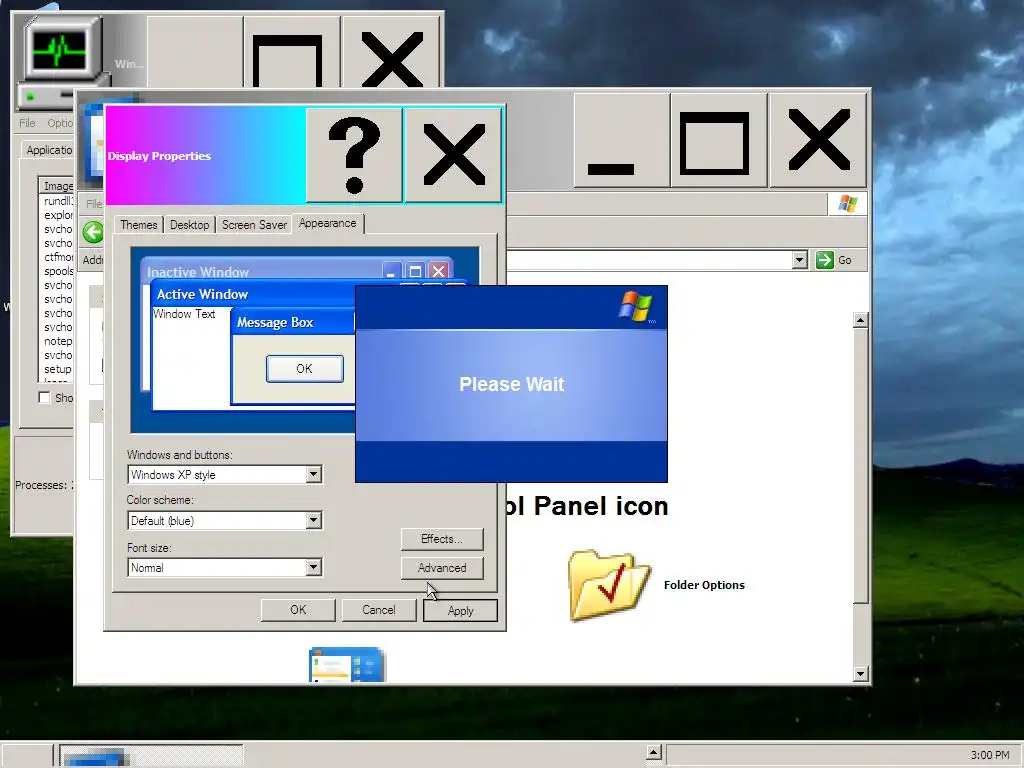Open the address bar dropdown arrow

[x=799, y=260]
